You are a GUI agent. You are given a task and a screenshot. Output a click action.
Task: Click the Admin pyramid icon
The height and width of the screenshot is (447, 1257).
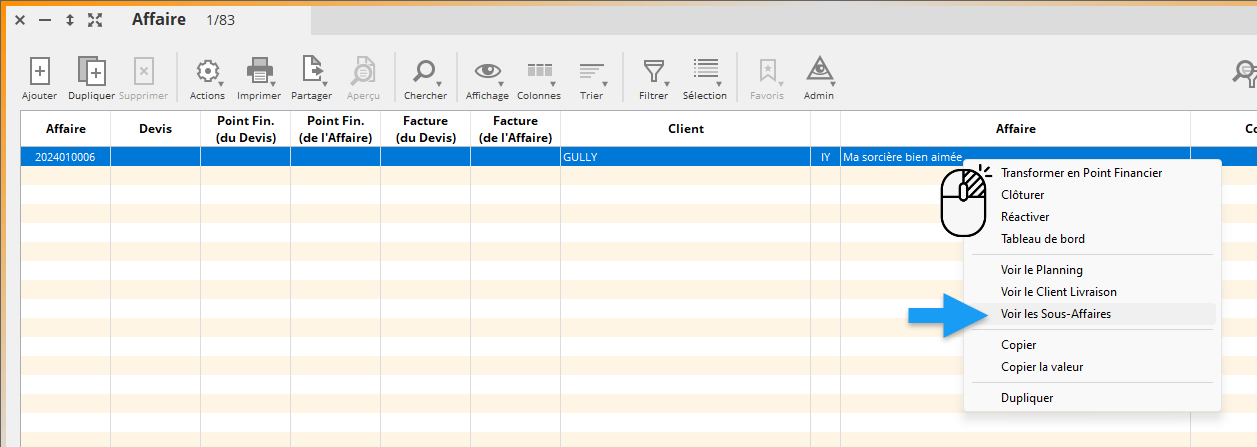(819, 72)
